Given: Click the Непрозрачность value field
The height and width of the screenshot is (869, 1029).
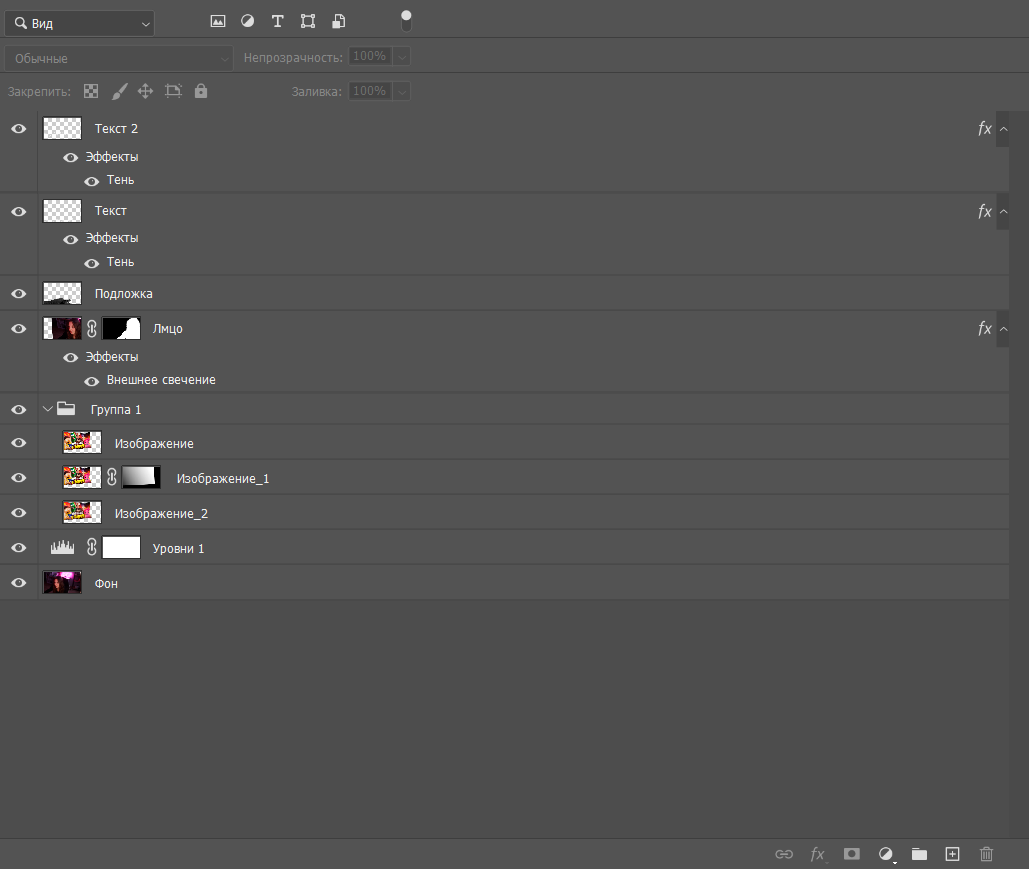Looking at the screenshot, I should [x=369, y=56].
